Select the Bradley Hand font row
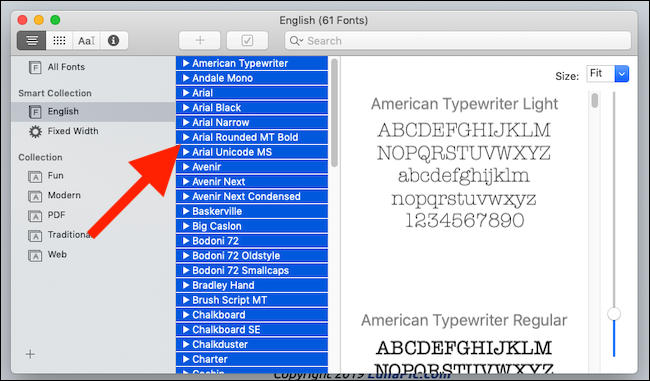Image resolution: width=650 pixels, height=381 pixels. tap(252, 285)
